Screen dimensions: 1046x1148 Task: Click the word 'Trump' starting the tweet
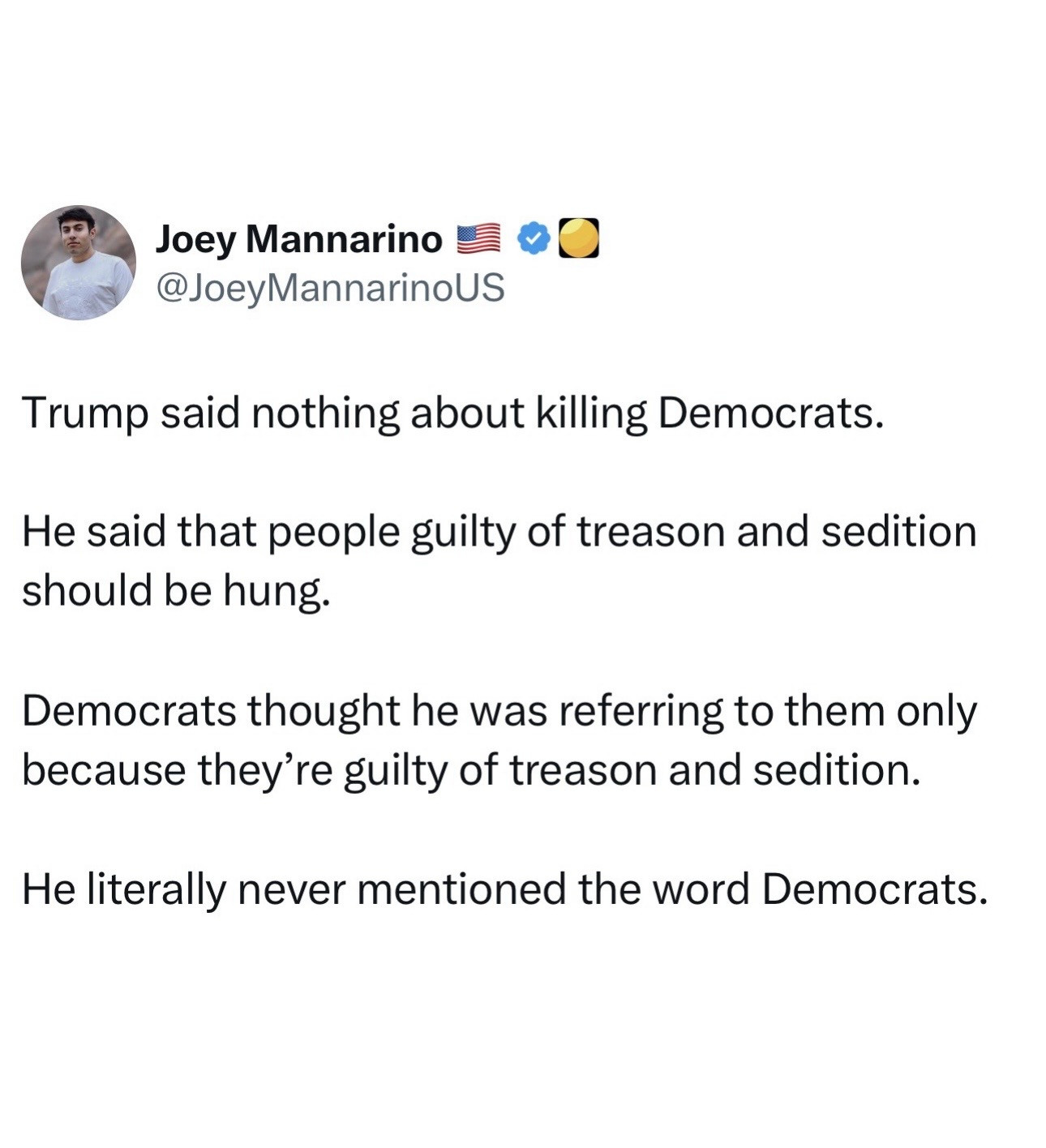(x=85, y=413)
